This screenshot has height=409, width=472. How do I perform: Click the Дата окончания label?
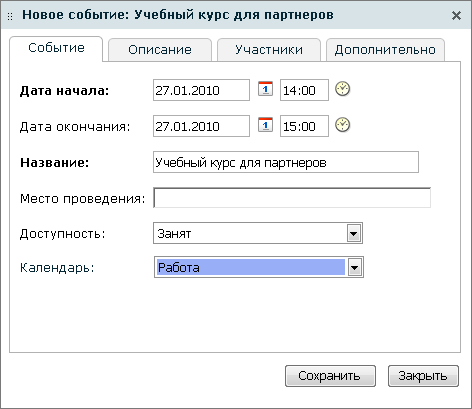[75, 127]
